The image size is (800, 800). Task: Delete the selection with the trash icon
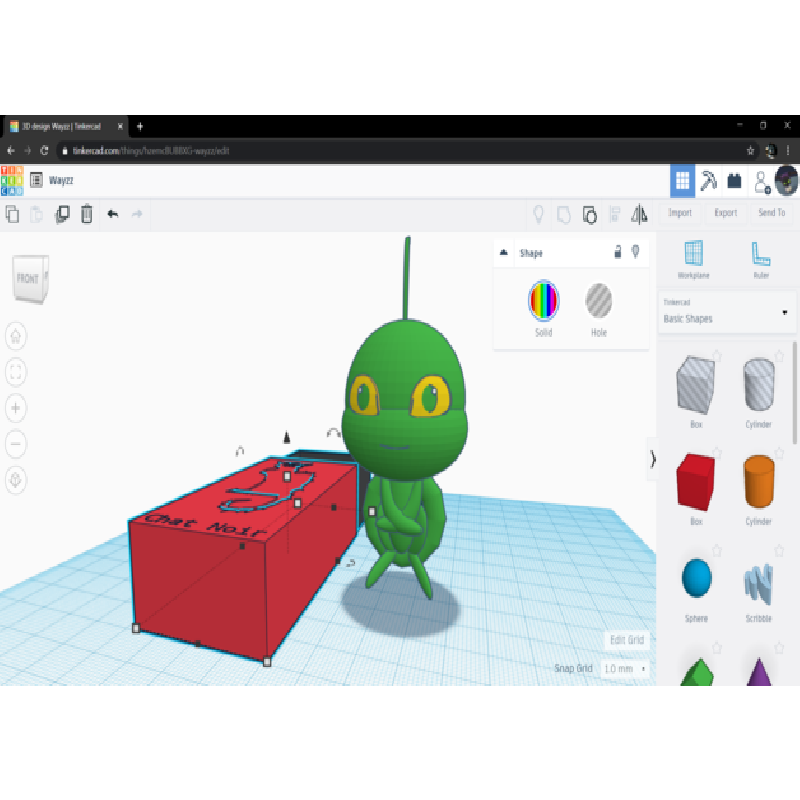(87, 213)
